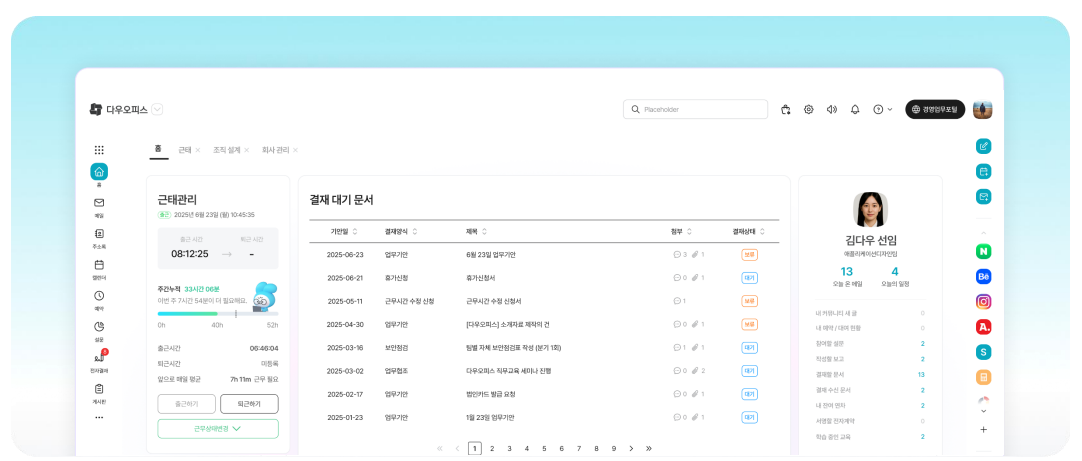
Task: Expand the 다우오피스 logo dropdown chevron
Action: click(157, 109)
